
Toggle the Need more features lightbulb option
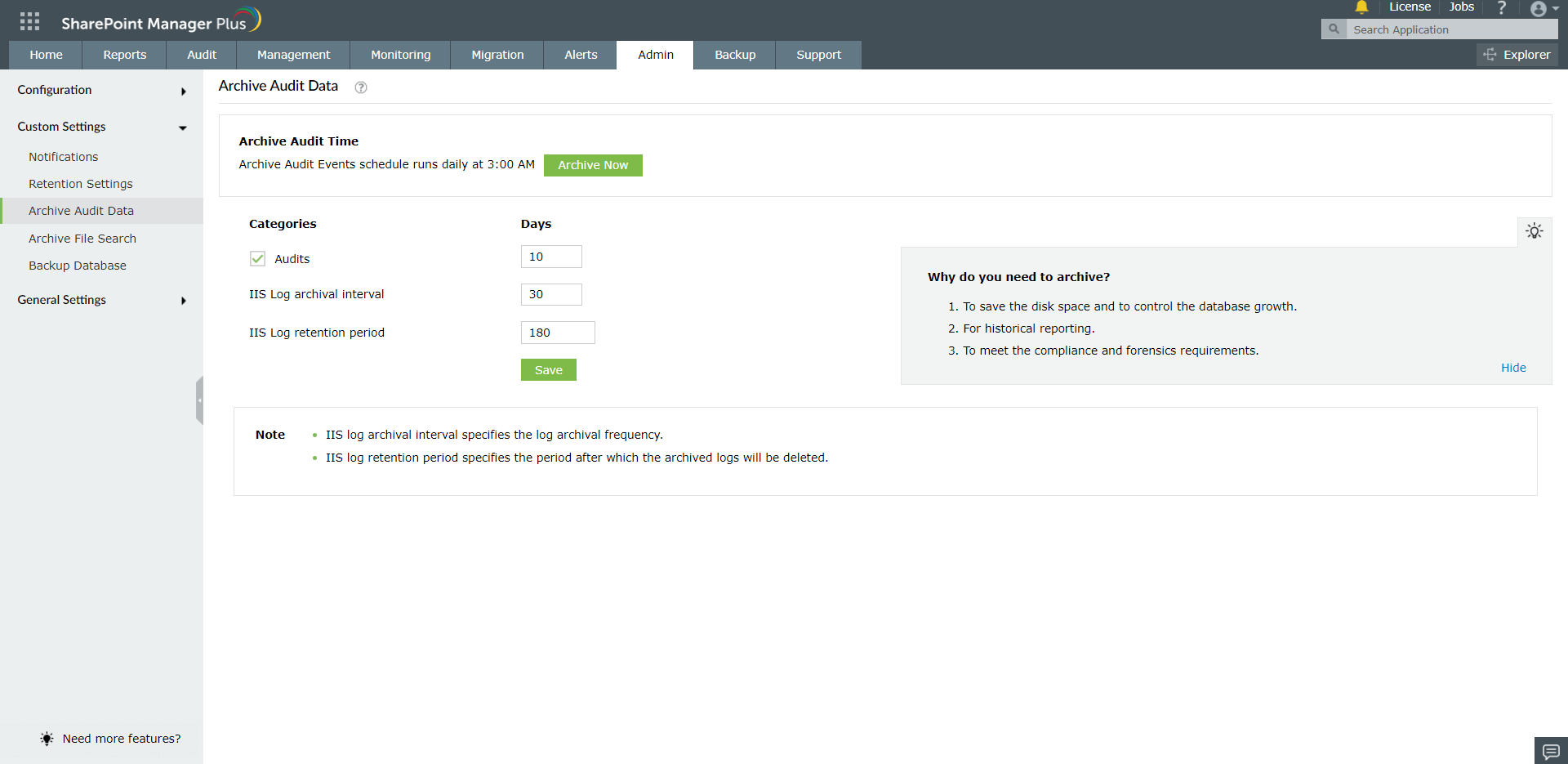point(47,738)
